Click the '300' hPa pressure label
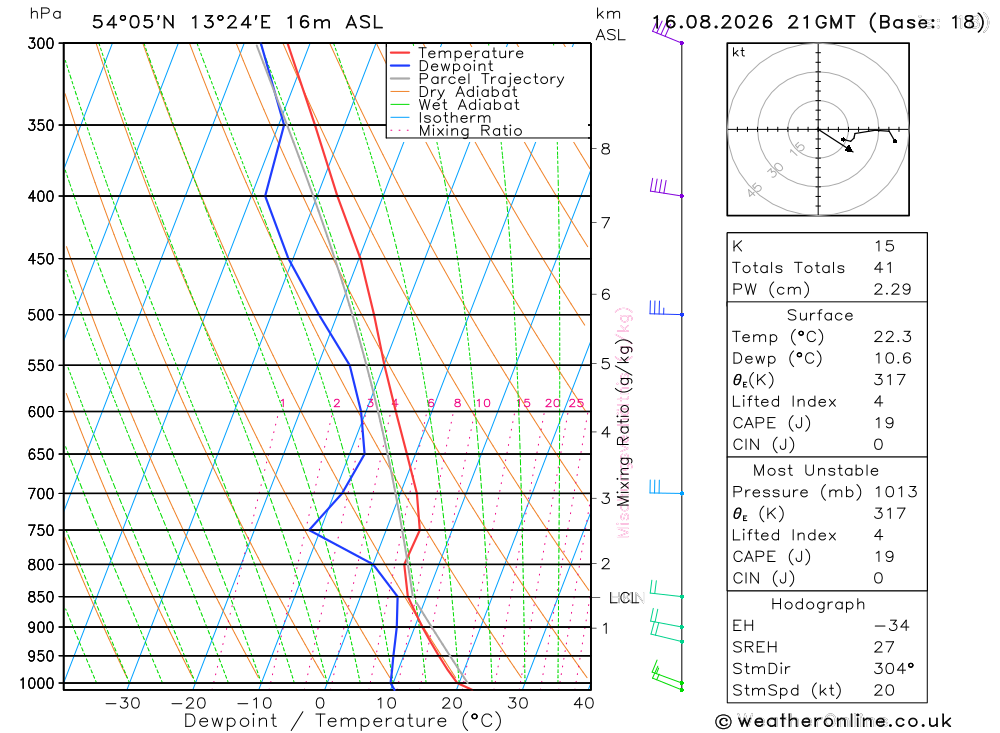The width and height of the screenshot is (1000, 733). click(x=41, y=43)
